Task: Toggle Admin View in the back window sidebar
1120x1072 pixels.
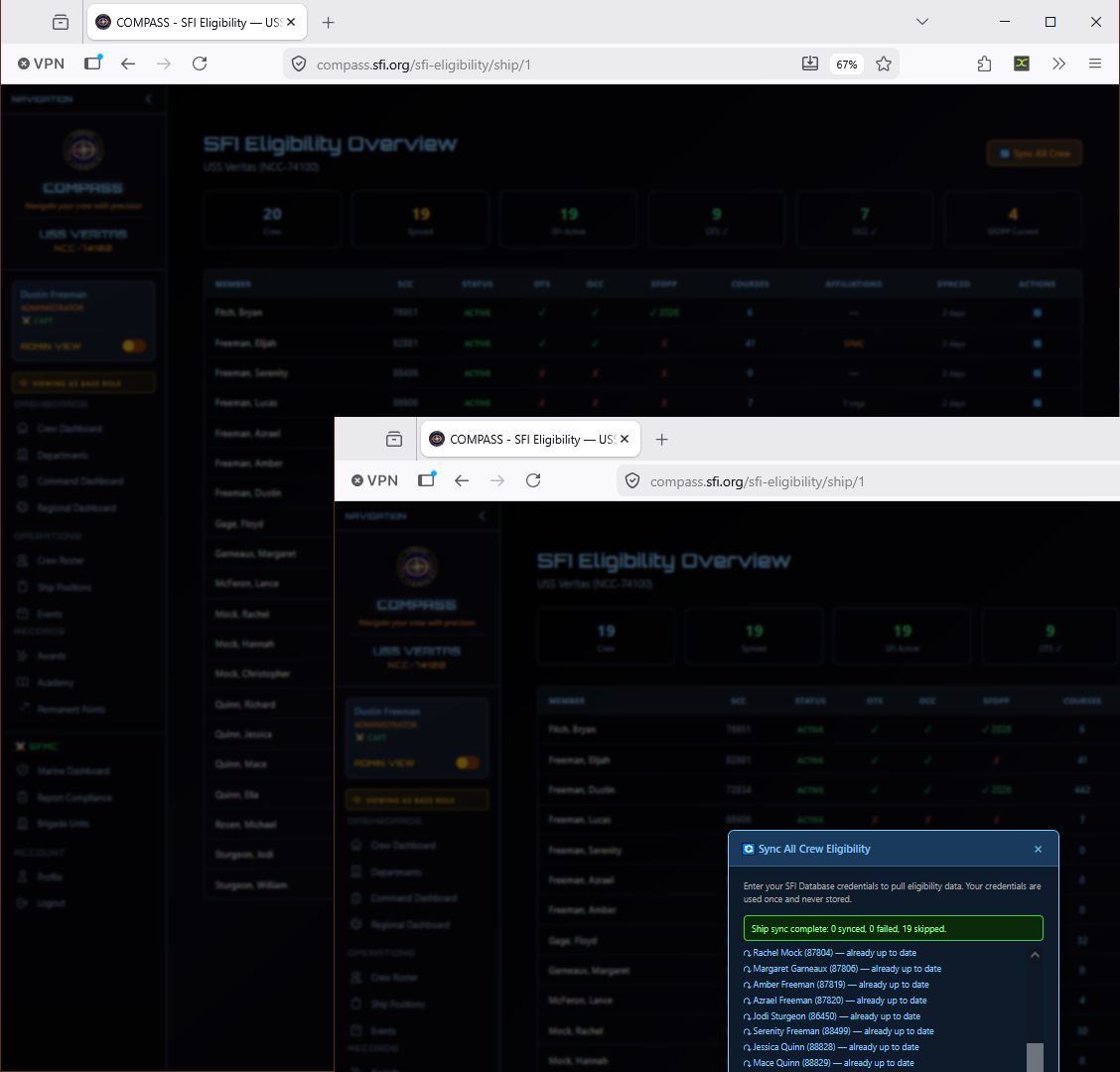Action: click(134, 346)
